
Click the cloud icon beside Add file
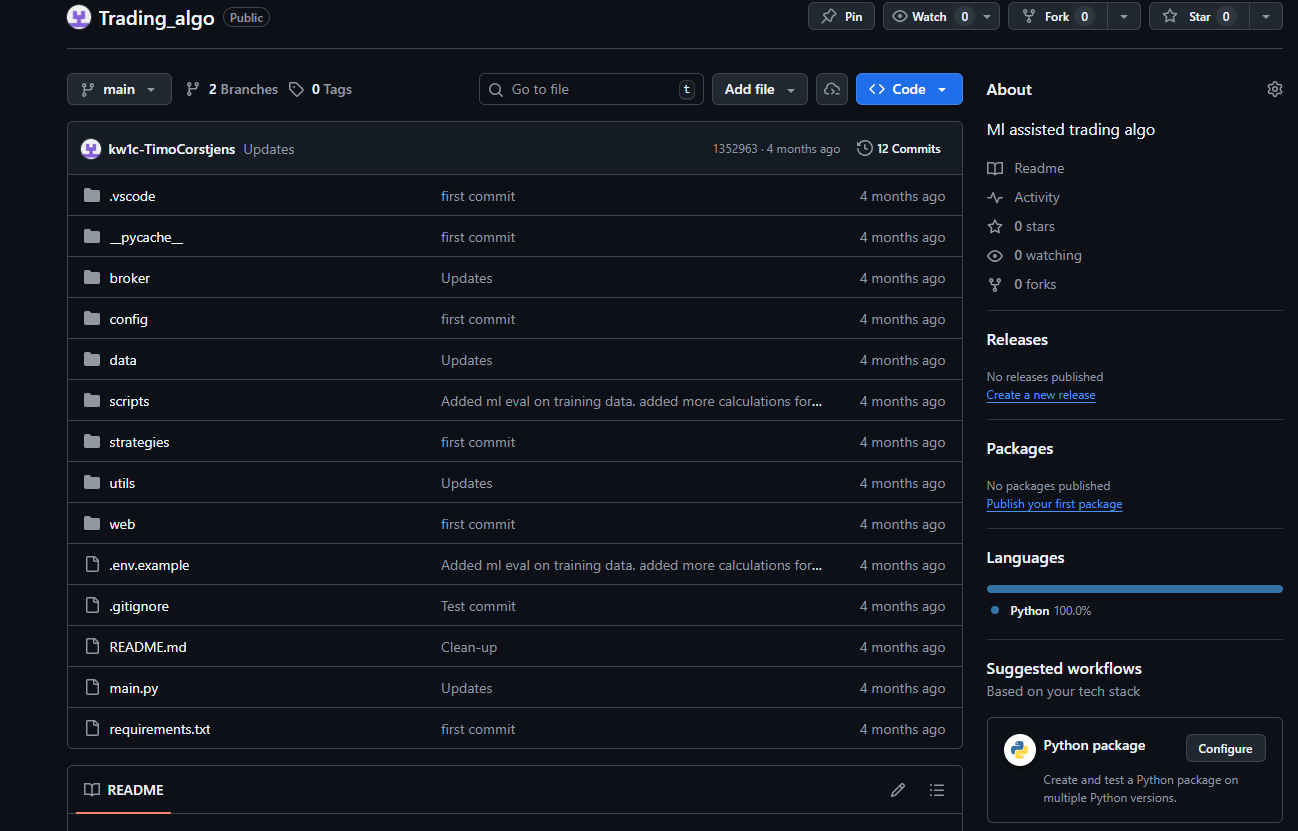click(831, 89)
